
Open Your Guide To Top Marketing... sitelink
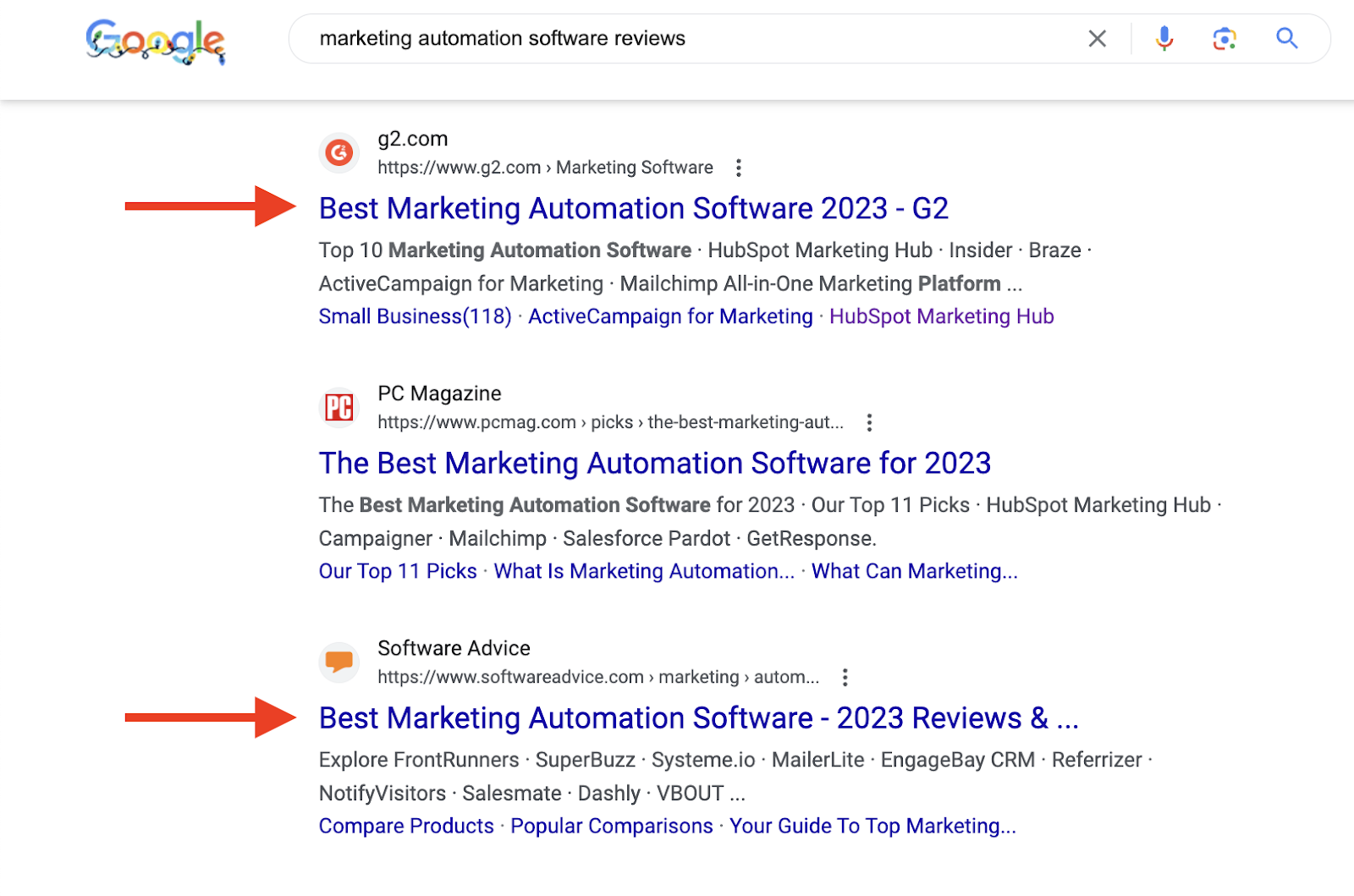[872, 826]
